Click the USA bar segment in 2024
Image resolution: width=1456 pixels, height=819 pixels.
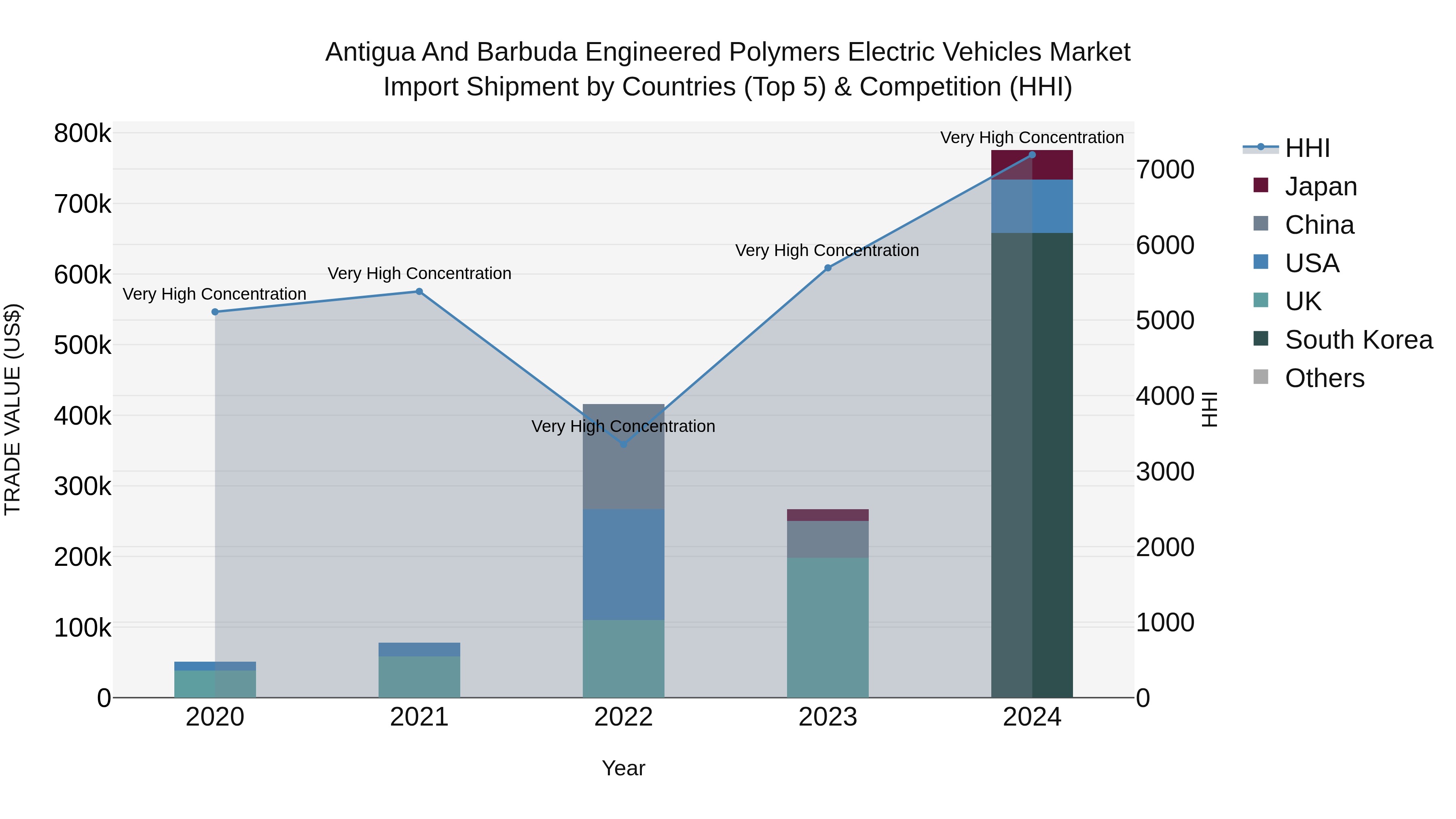pos(1032,206)
